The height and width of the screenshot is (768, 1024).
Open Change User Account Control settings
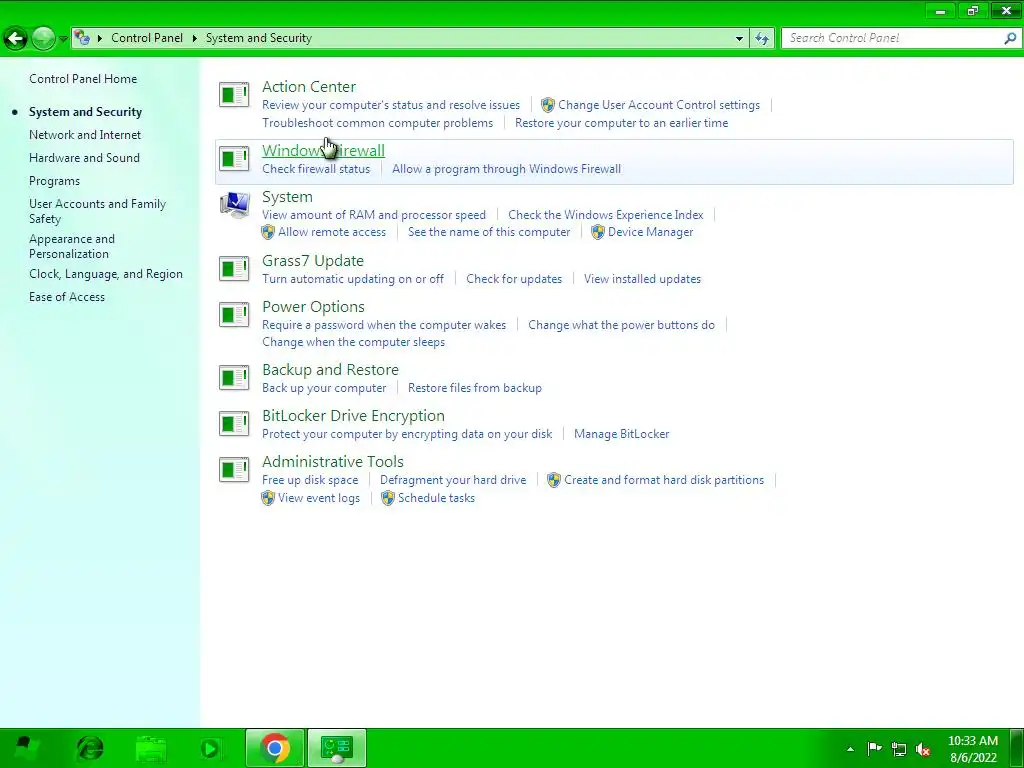pos(659,105)
